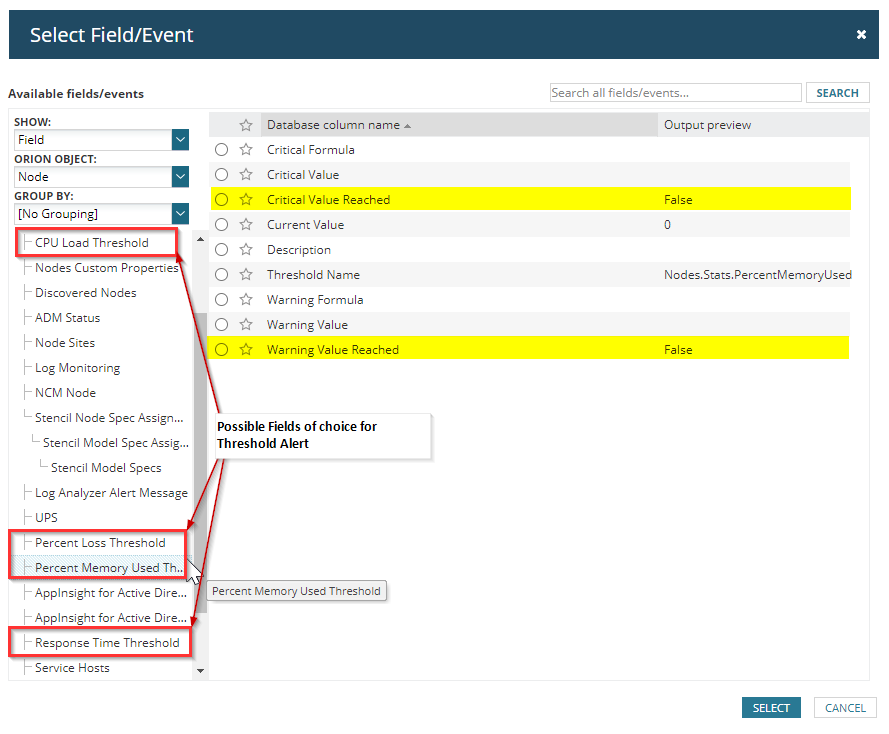Click the SEARCH button
Screen dimensions: 889x734
(837, 93)
